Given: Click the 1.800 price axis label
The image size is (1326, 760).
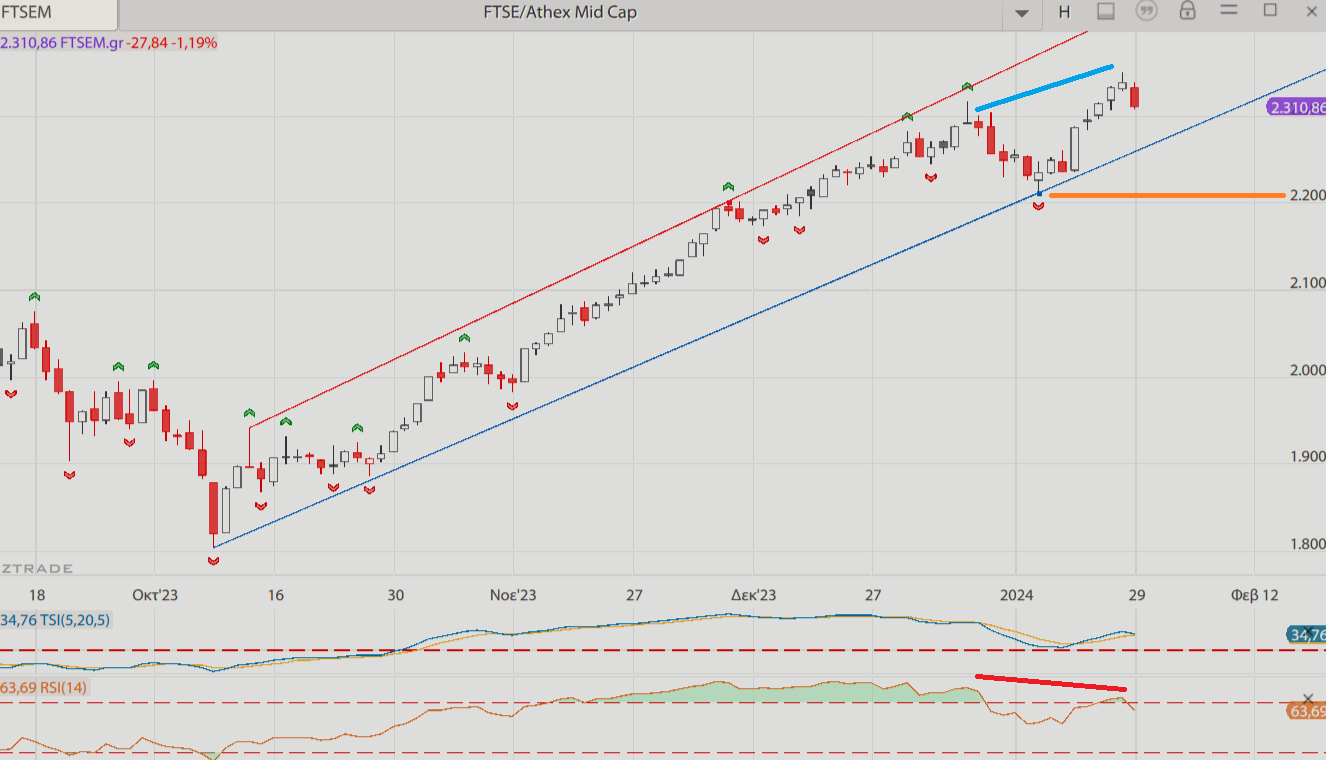Looking at the screenshot, I should [1307, 545].
